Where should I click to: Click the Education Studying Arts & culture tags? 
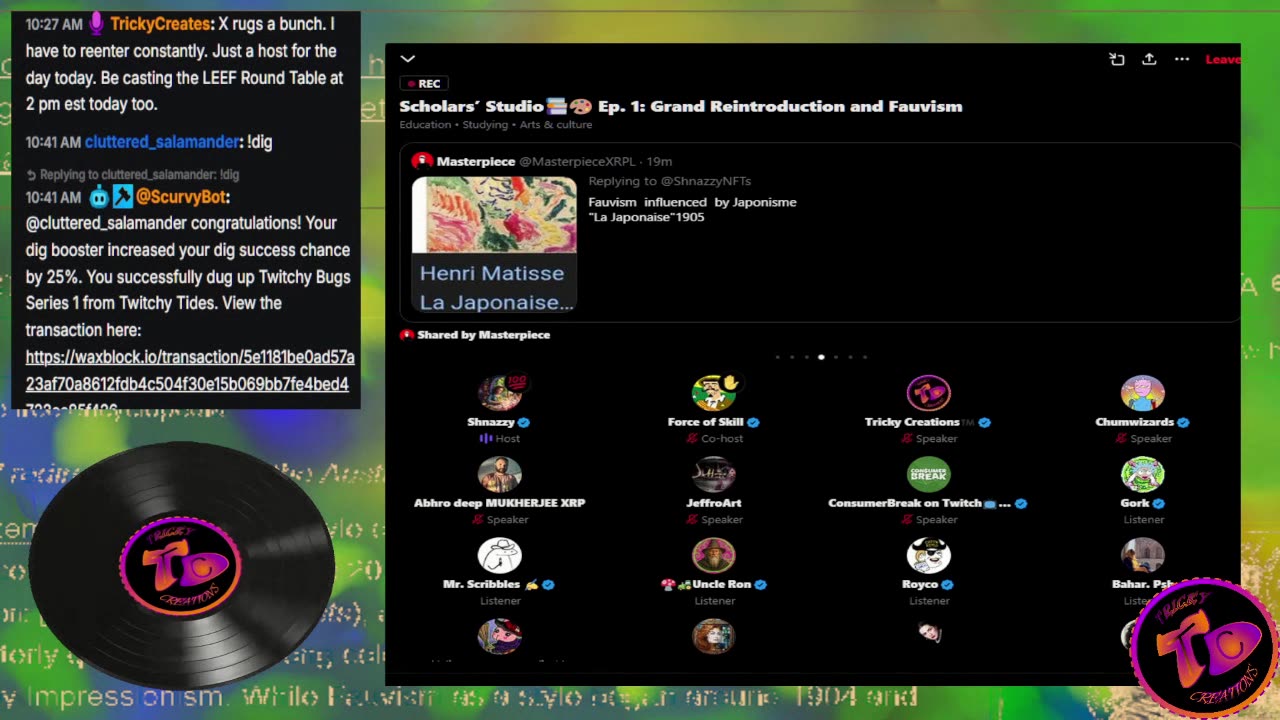(x=496, y=125)
